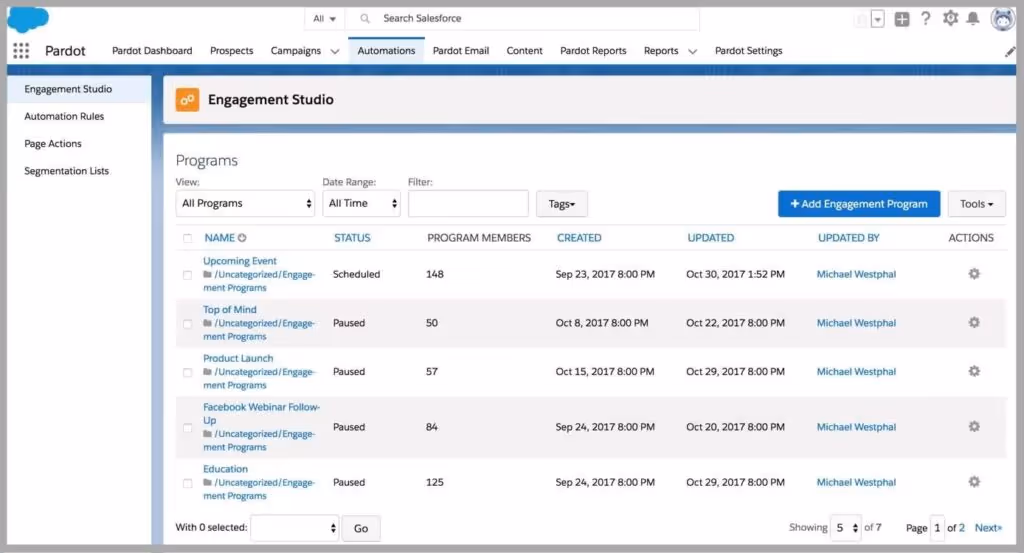Select the Product Launch row checkbox
The image size is (1024, 553).
187,372
